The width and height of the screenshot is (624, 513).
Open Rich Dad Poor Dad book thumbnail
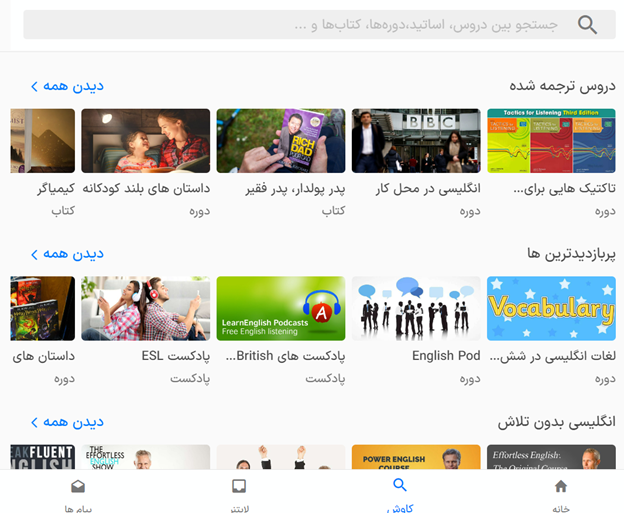[x=281, y=140]
